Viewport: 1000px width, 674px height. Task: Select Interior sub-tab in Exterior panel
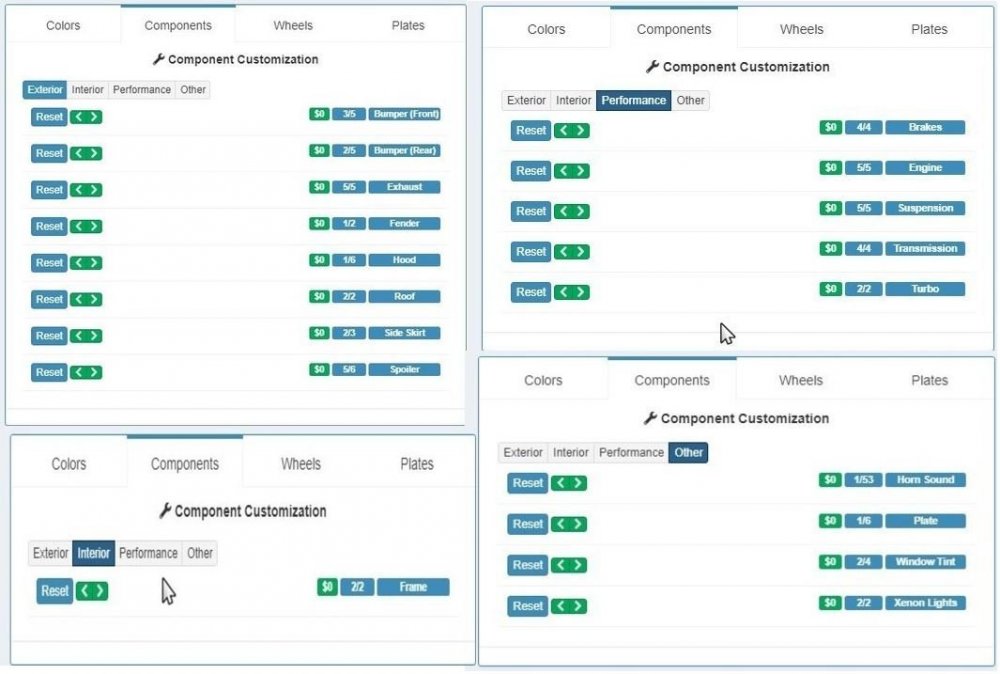tap(87, 89)
